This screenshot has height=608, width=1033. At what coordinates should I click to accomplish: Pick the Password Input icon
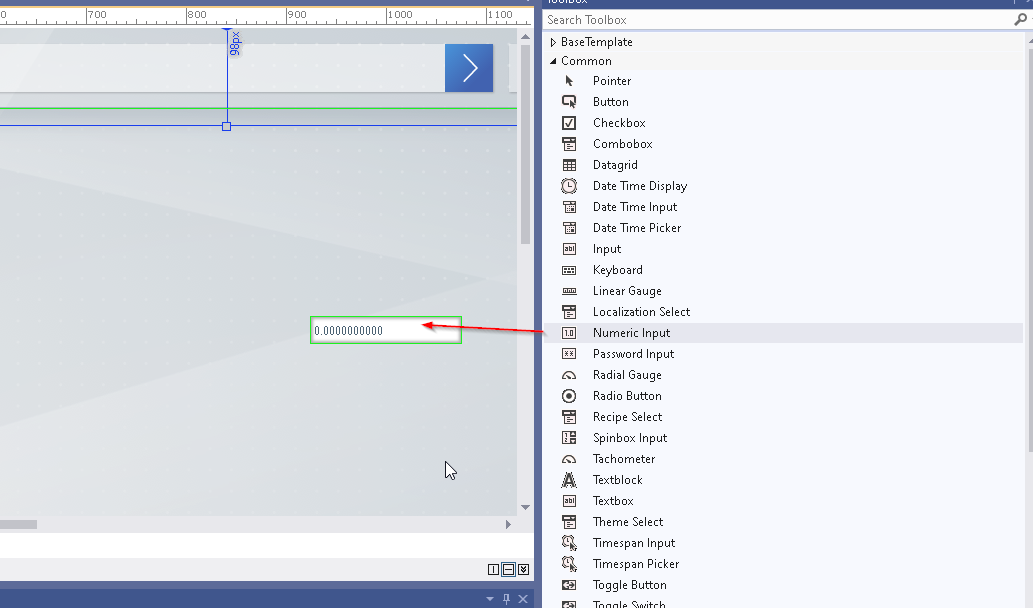tap(569, 354)
